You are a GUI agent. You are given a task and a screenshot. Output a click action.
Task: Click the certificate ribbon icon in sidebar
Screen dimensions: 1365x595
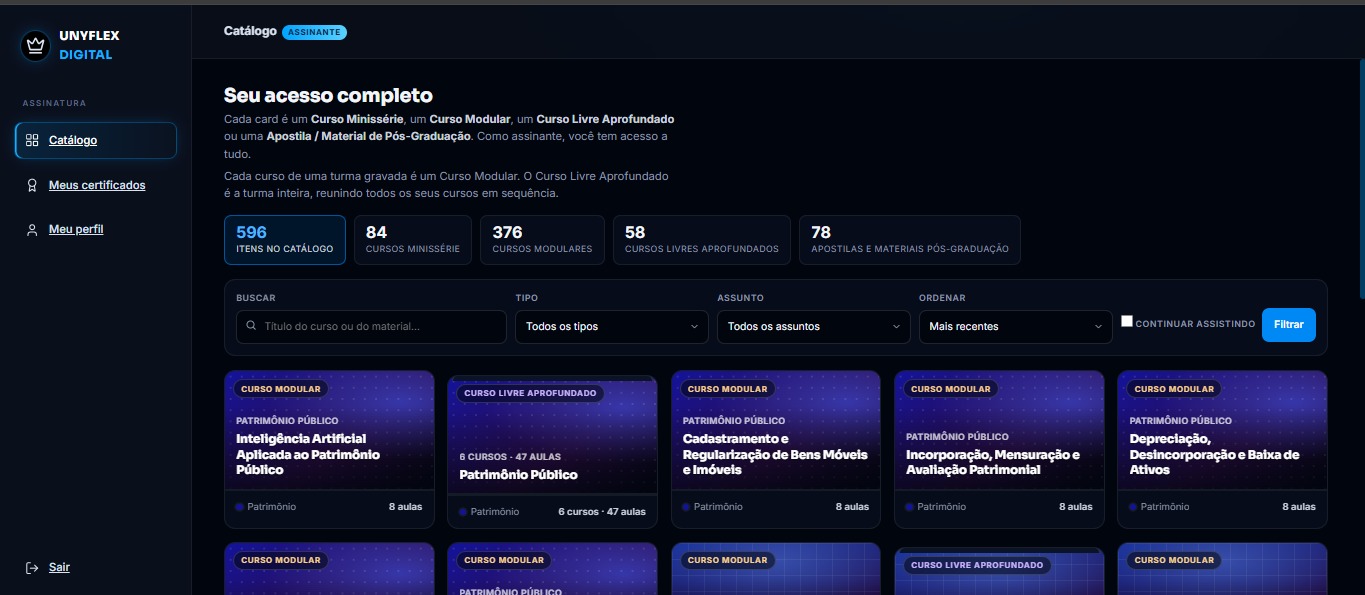coord(32,185)
